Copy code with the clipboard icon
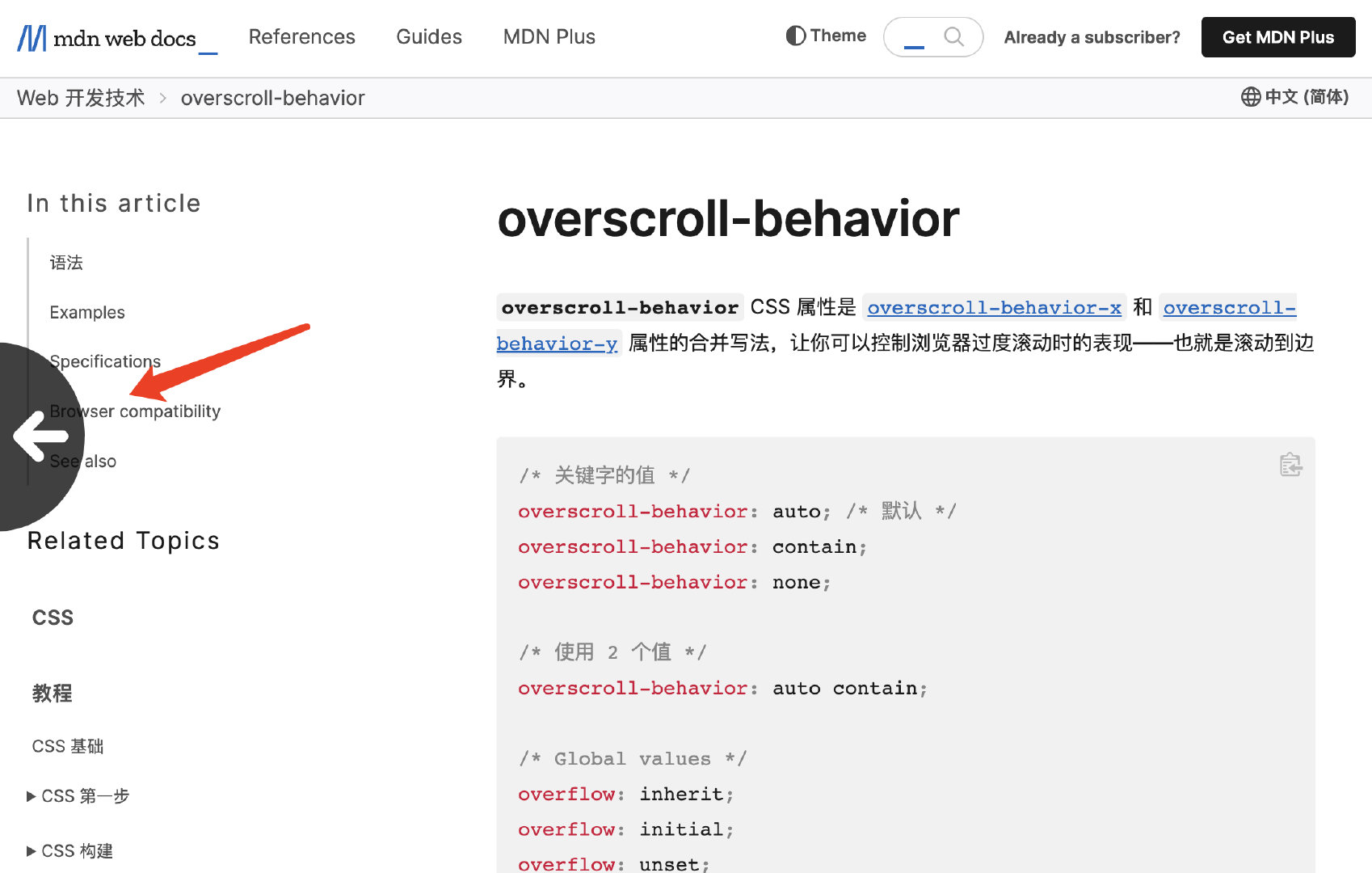The image size is (1372, 873). pos(1290,464)
